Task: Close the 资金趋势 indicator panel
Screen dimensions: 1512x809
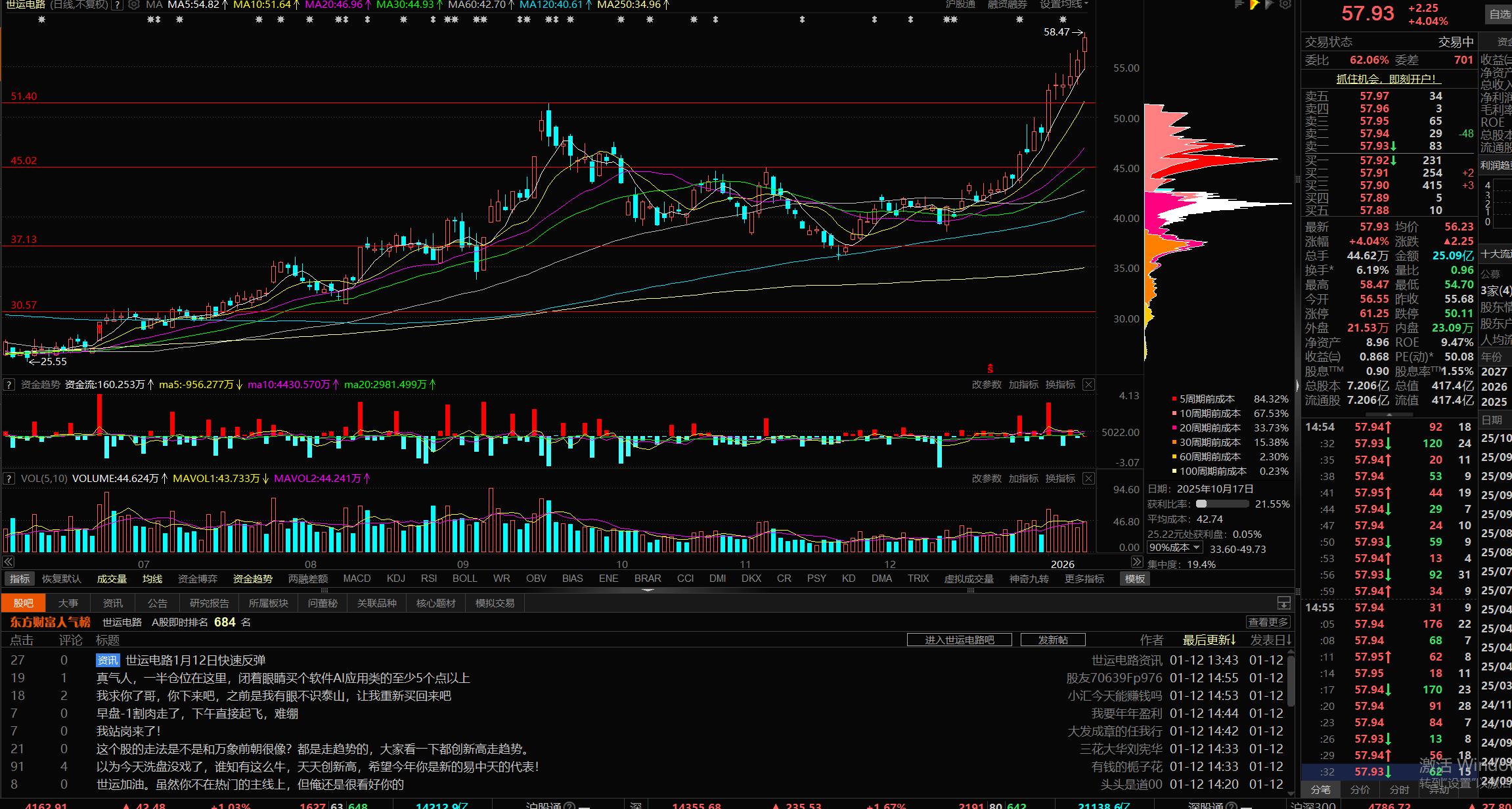Action: pos(1088,385)
